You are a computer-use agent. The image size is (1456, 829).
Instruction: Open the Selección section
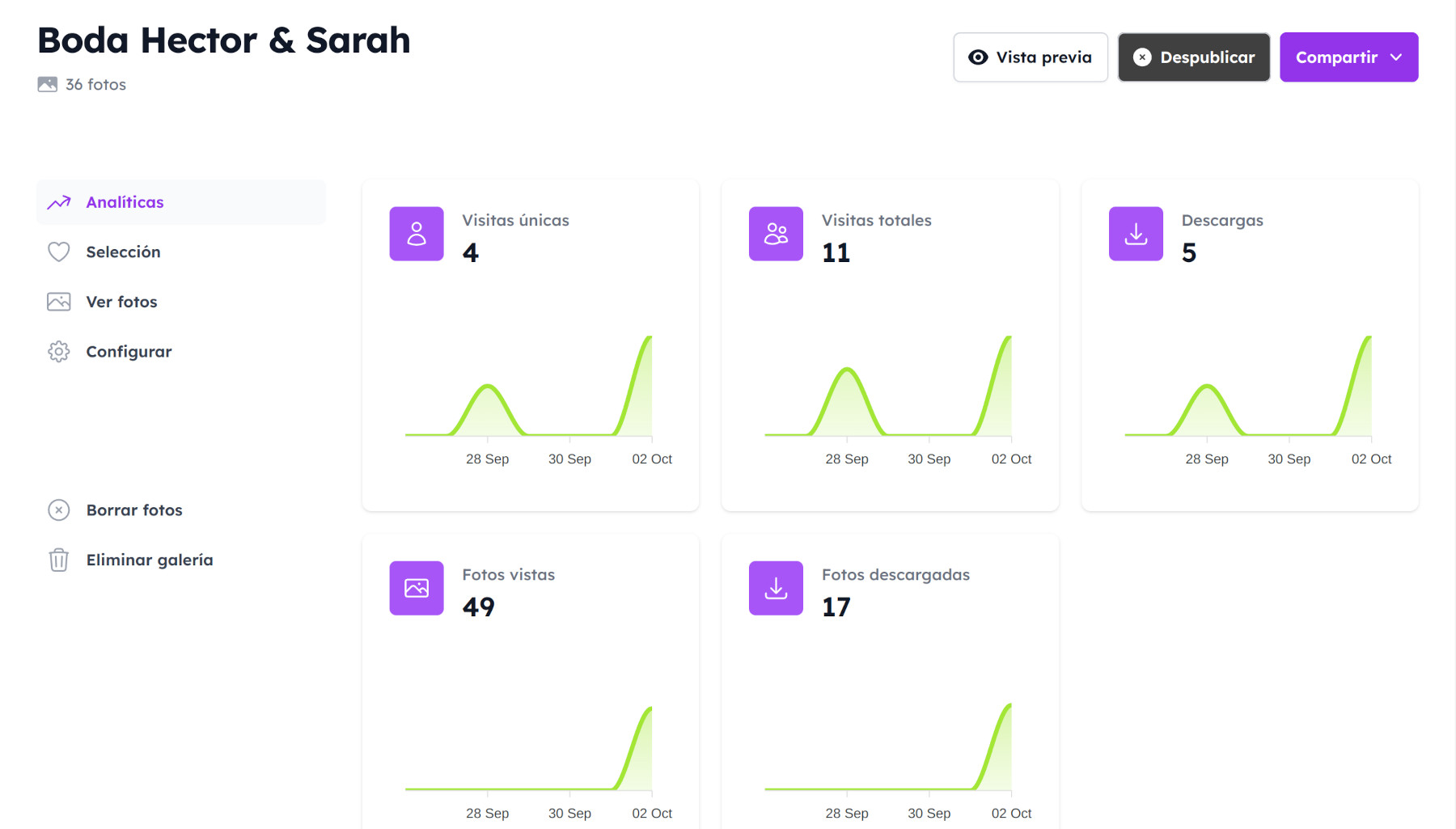coord(181,252)
